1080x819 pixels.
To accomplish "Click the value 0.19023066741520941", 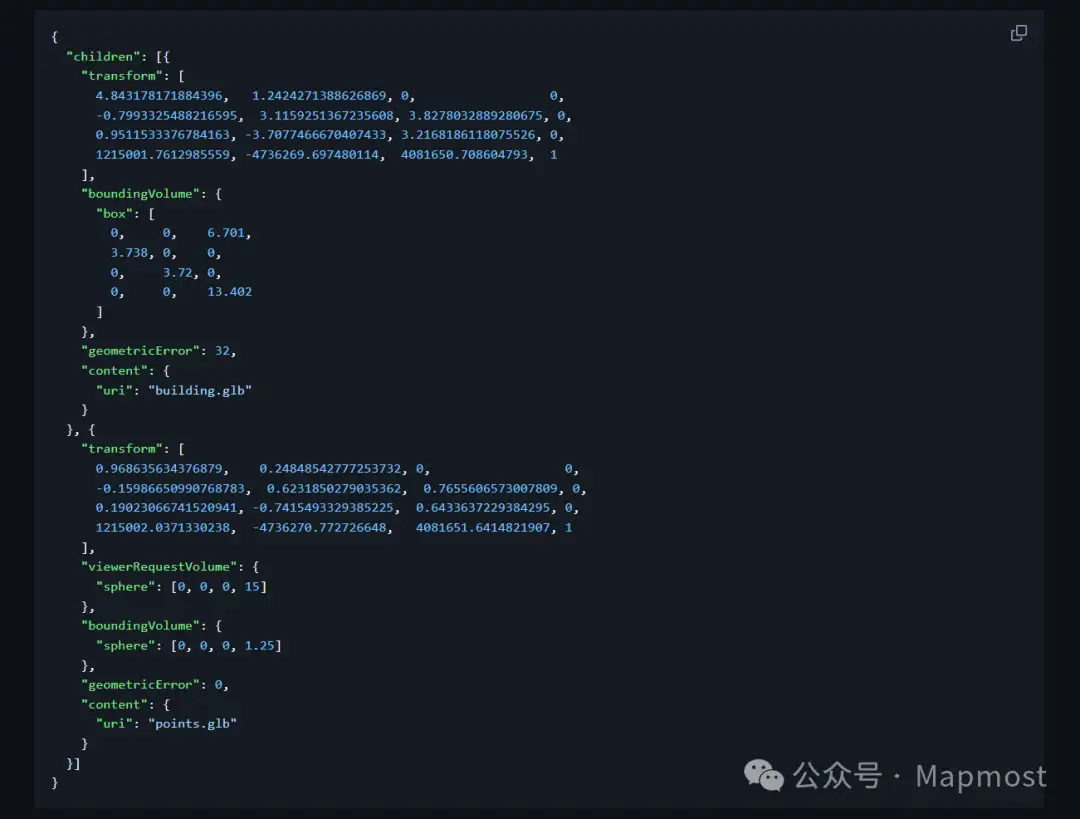I will point(166,508).
